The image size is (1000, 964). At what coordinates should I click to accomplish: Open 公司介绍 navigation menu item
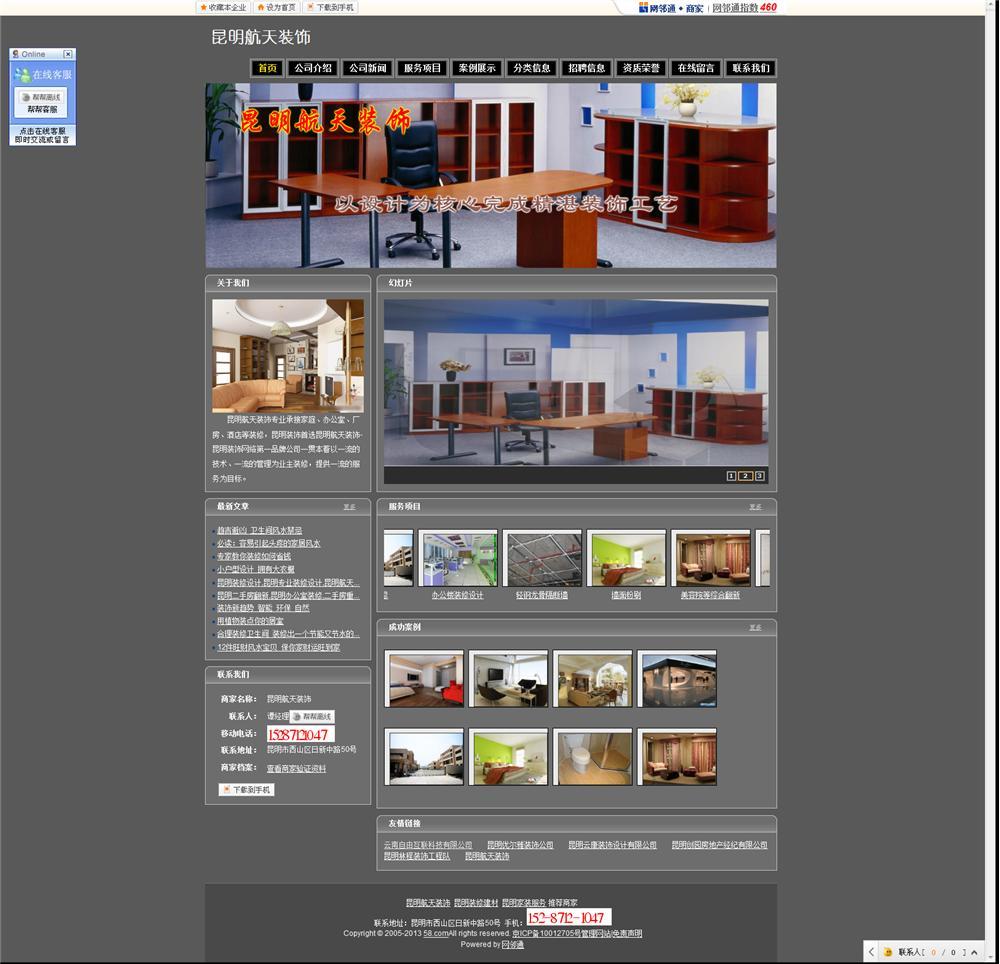[x=313, y=68]
